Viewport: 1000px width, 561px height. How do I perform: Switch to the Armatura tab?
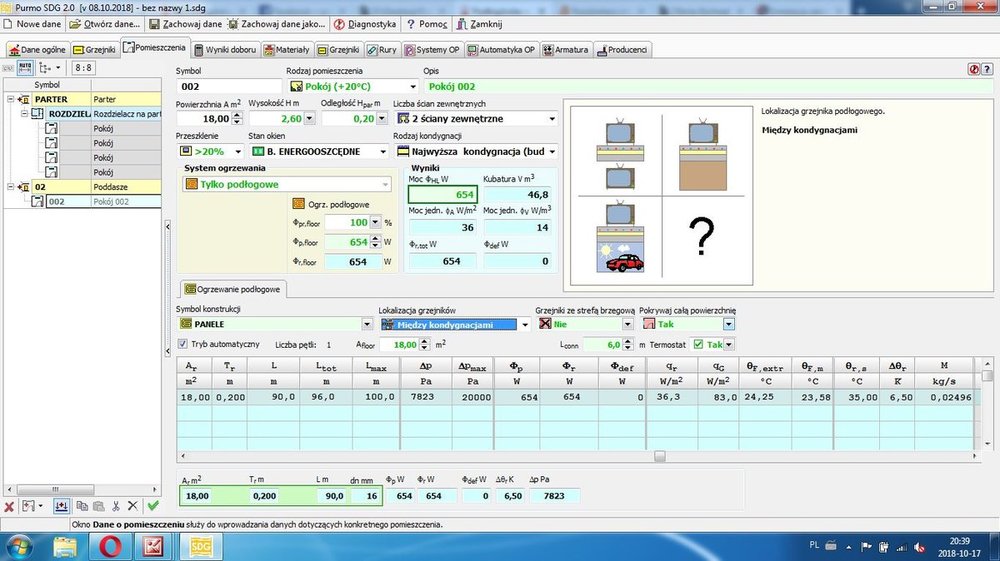pyautogui.click(x=568, y=49)
